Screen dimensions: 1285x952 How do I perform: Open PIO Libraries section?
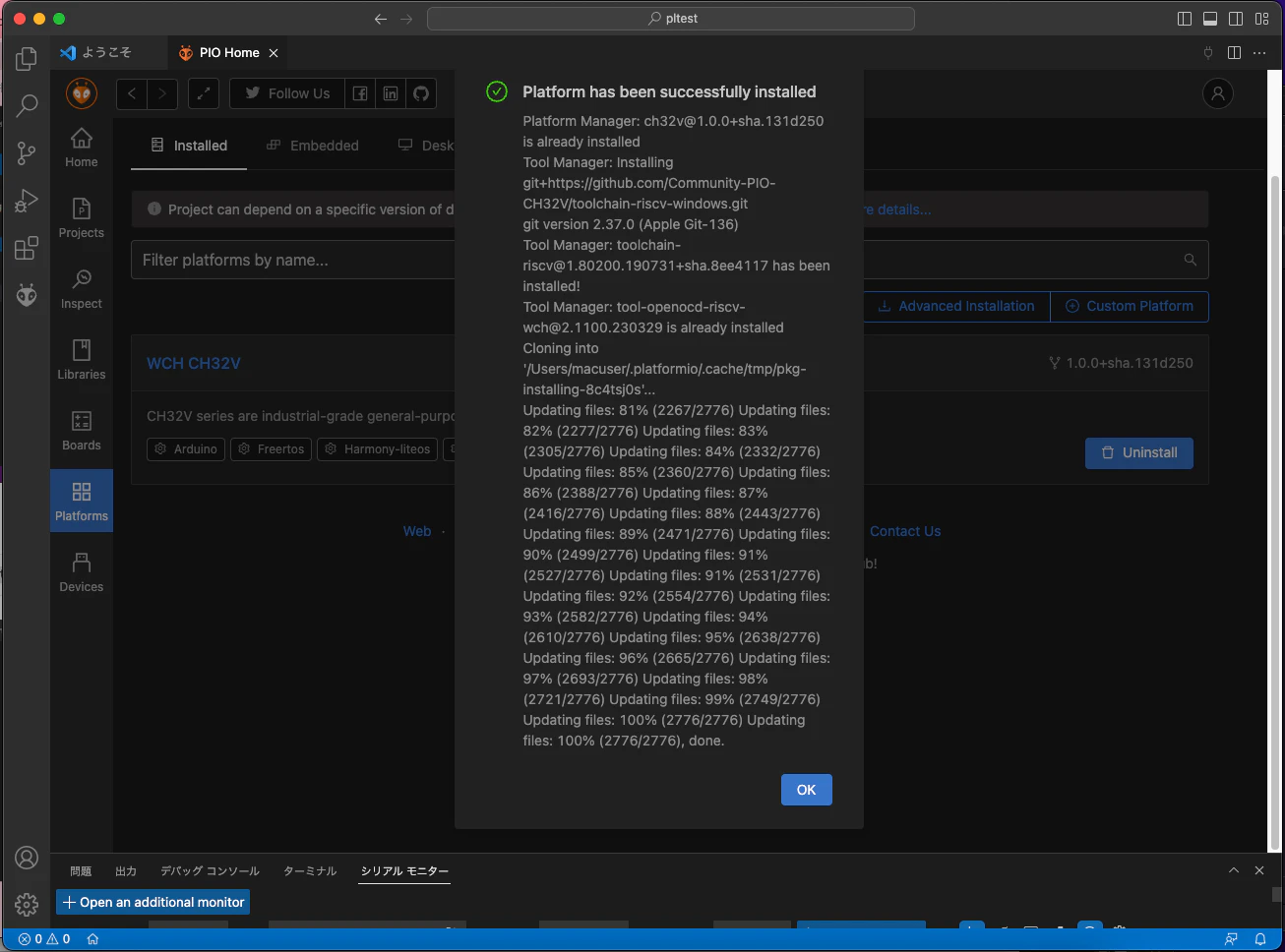point(82,360)
